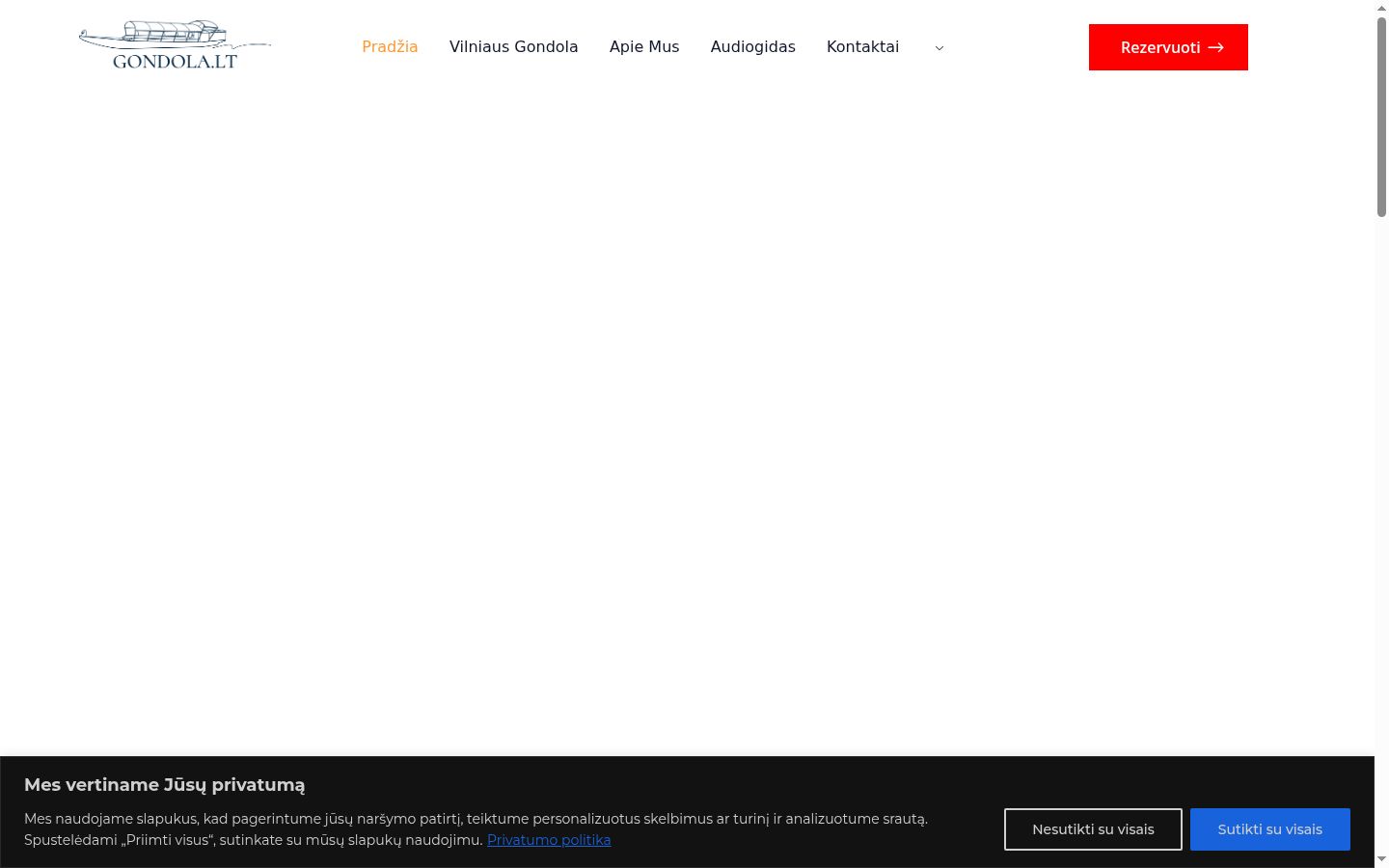Expand the chevron dropdown after Kontaktai
The width and height of the screenshot is (1389, 868).
[940, 47]
